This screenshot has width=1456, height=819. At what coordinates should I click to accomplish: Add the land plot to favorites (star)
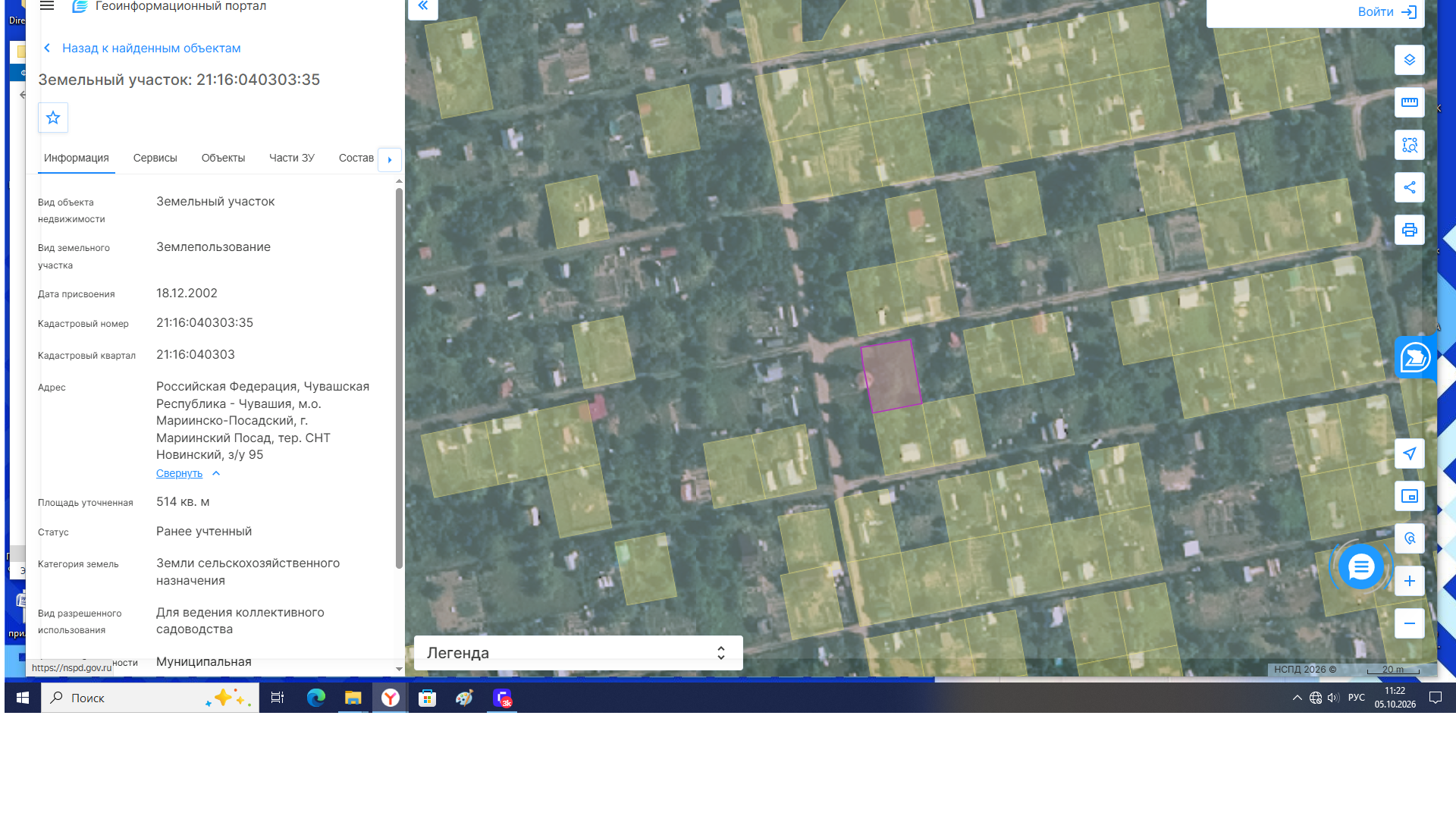click(x=53, y=118)
